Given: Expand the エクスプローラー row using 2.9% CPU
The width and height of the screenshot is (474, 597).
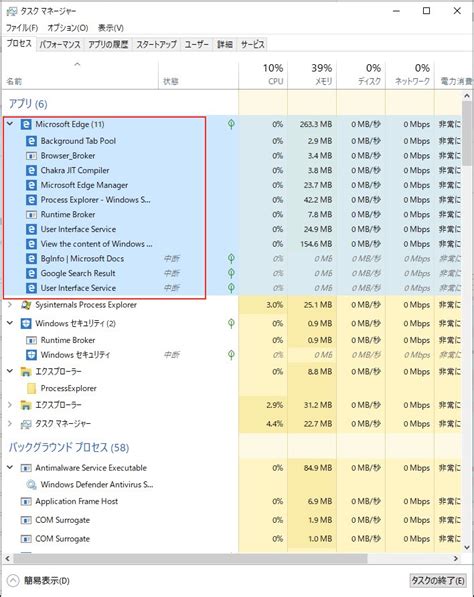Looking at the screenshot, I should point(10,405).
